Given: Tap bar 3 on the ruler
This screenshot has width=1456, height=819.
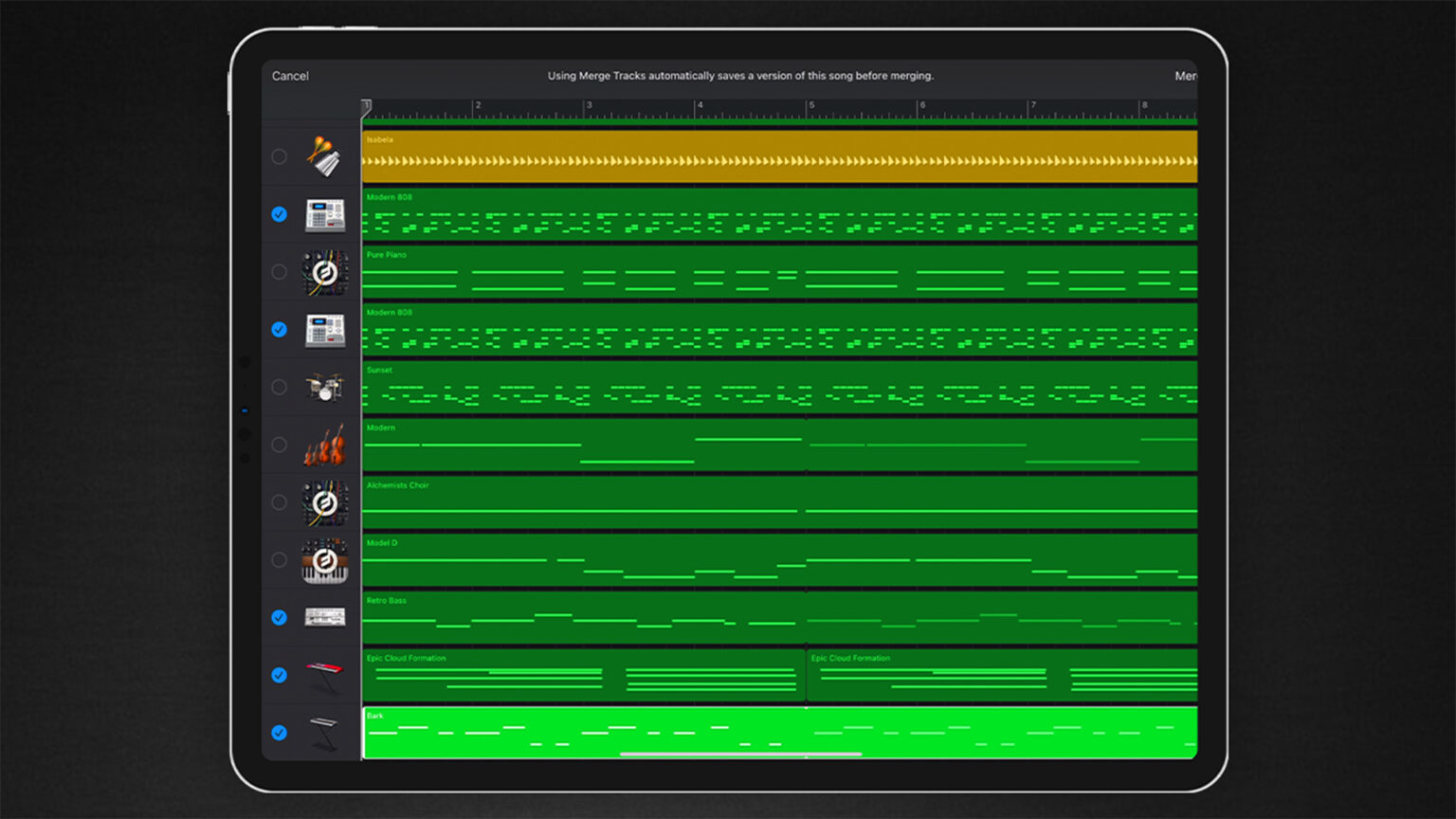Looking at the screenshot, I should click(x=589, y=105).
